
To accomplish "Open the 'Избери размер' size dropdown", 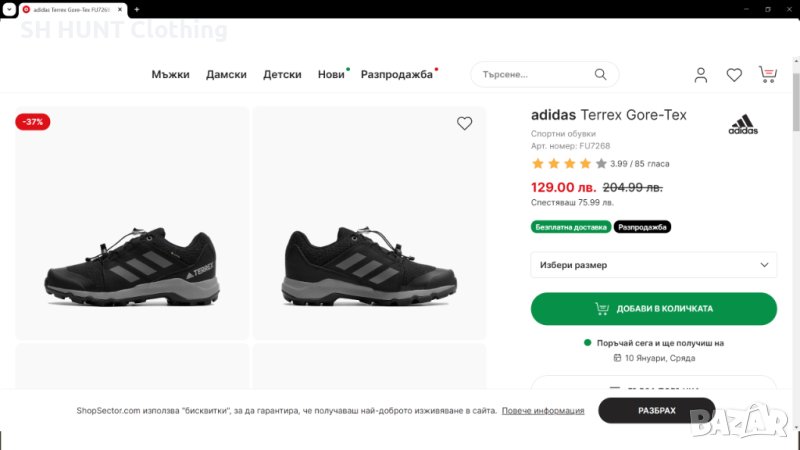I will click(x=653, y=265).
